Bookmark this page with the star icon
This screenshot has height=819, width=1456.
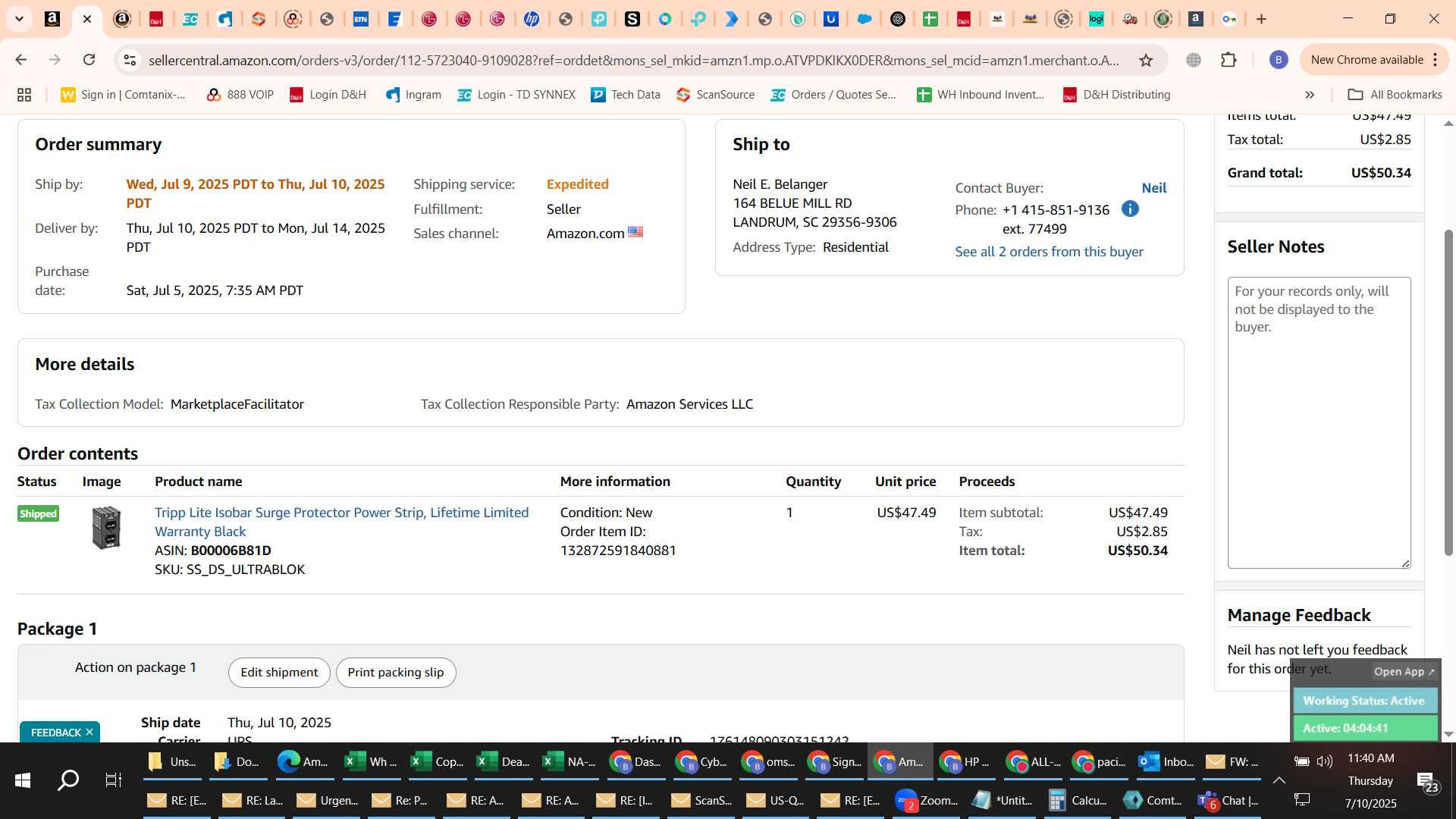[x=1146, y=60]
